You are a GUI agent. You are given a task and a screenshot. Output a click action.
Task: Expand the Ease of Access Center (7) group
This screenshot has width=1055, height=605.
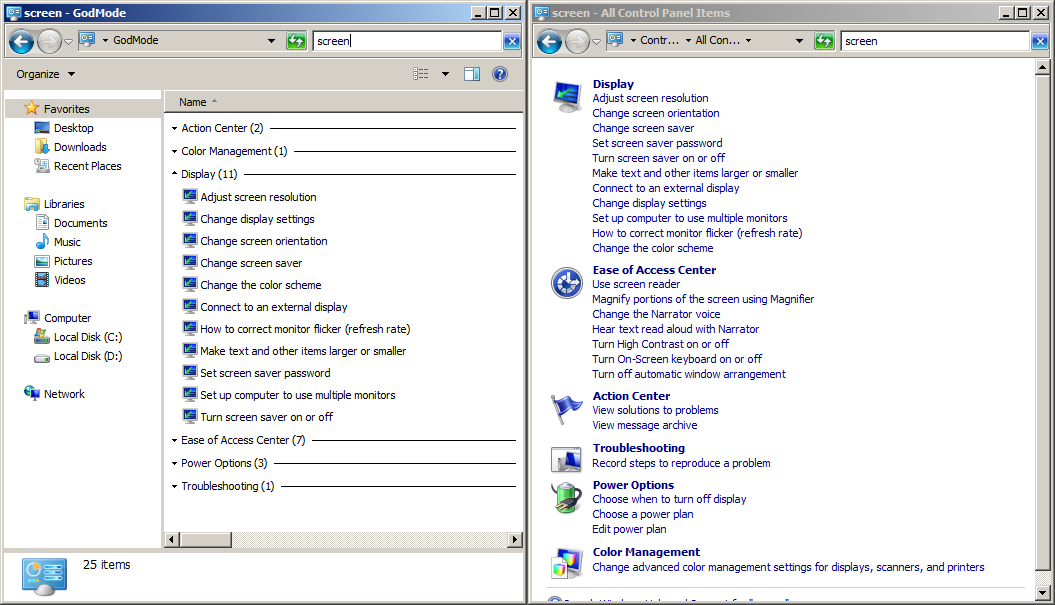174,440
